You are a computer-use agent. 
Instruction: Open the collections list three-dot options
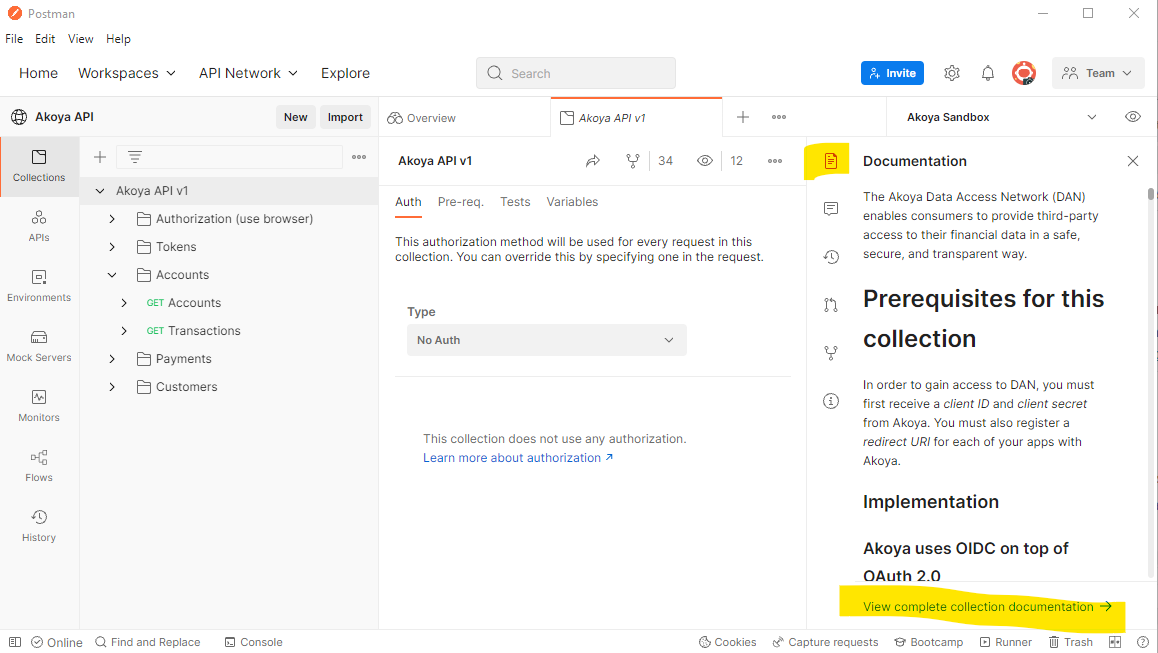359,157
